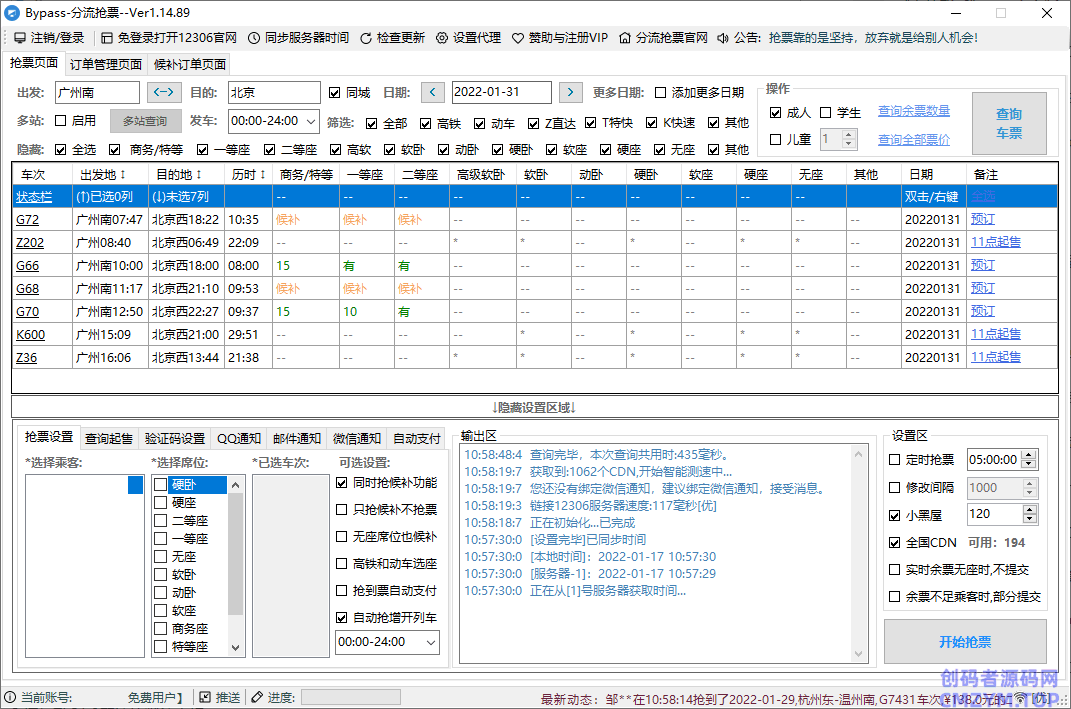The height and width of the screenshot is (709, 1071).
Task: Open 12306 official site without login
Action: point(107,38)
